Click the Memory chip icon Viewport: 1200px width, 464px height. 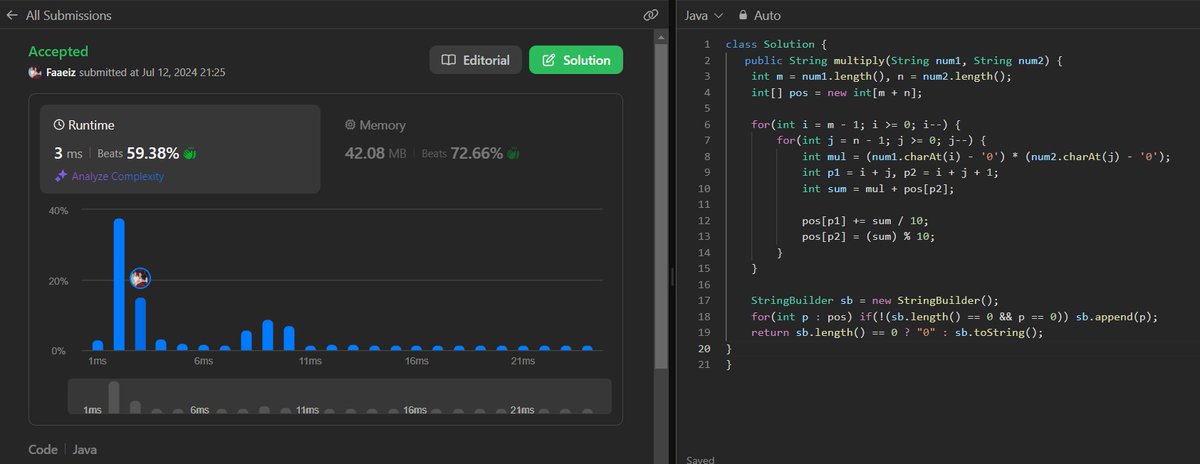coord(350,125)
